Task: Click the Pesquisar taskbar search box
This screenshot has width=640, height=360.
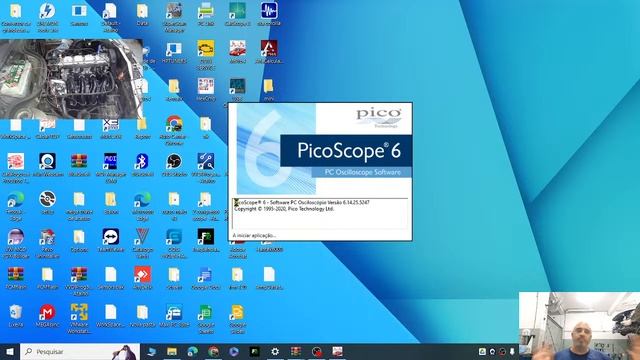Action: [x=80, y=351]
